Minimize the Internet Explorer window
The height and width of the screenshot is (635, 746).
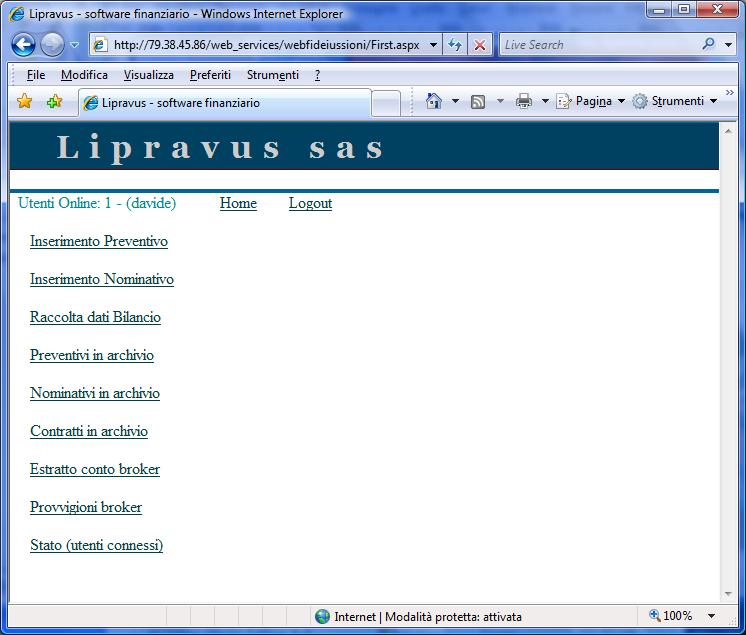click(659, 10)
